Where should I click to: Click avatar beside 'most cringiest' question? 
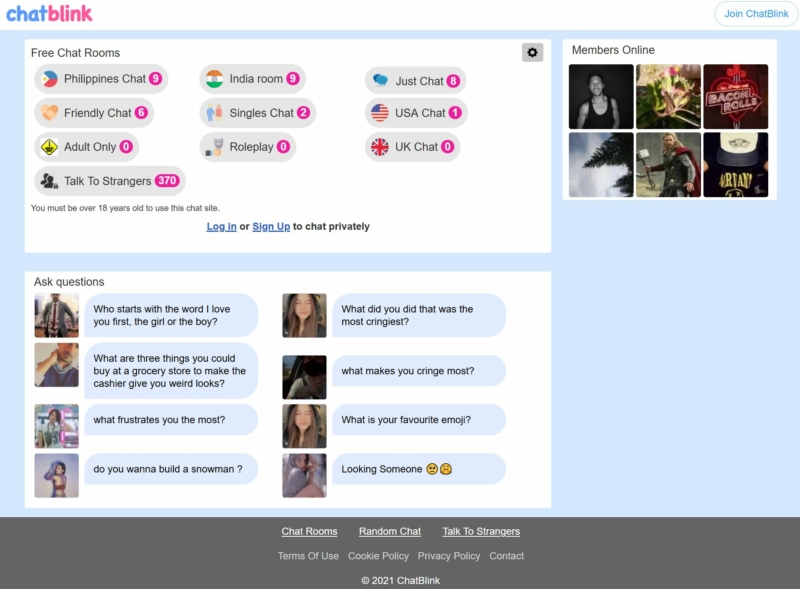pos(305,315)
